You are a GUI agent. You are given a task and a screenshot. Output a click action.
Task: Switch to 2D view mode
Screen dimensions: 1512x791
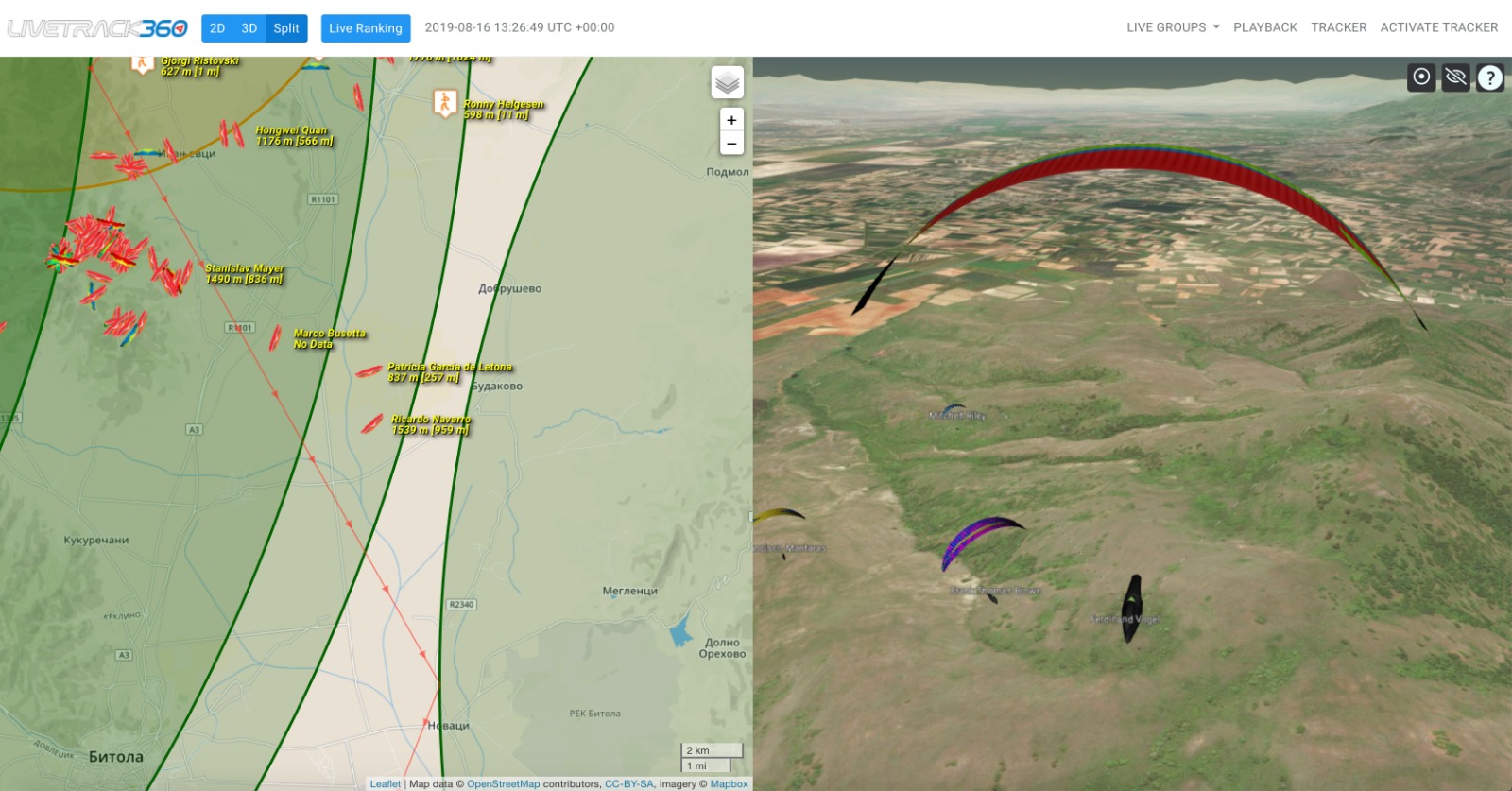point(217,28)
